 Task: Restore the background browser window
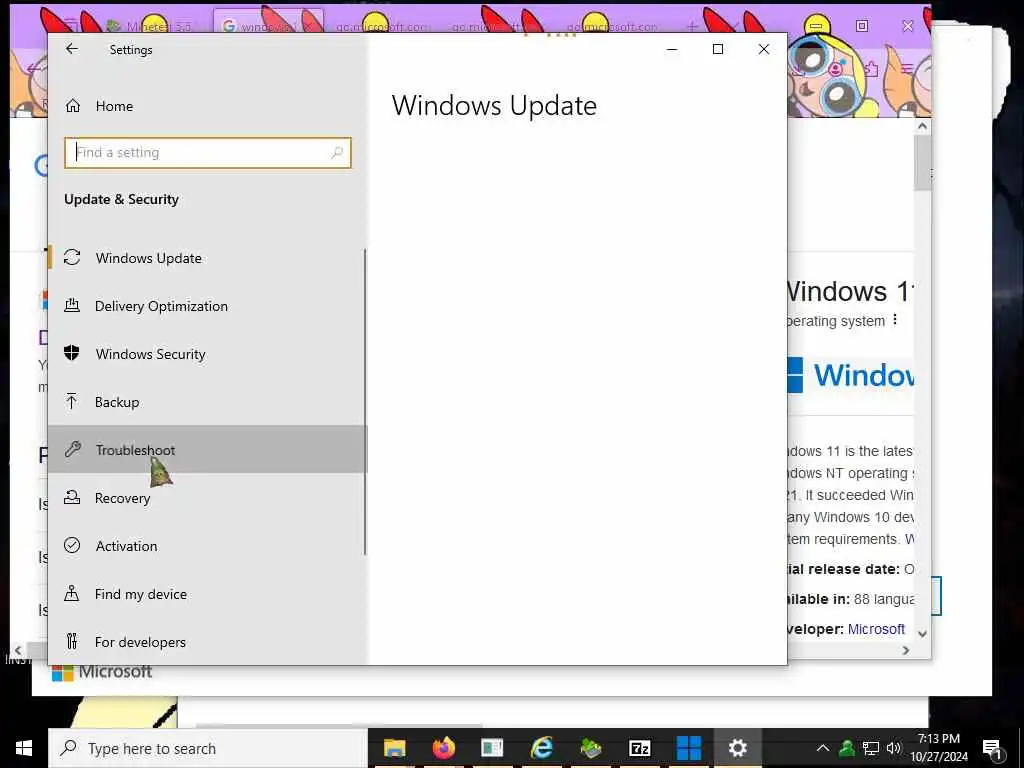[862, 26]
